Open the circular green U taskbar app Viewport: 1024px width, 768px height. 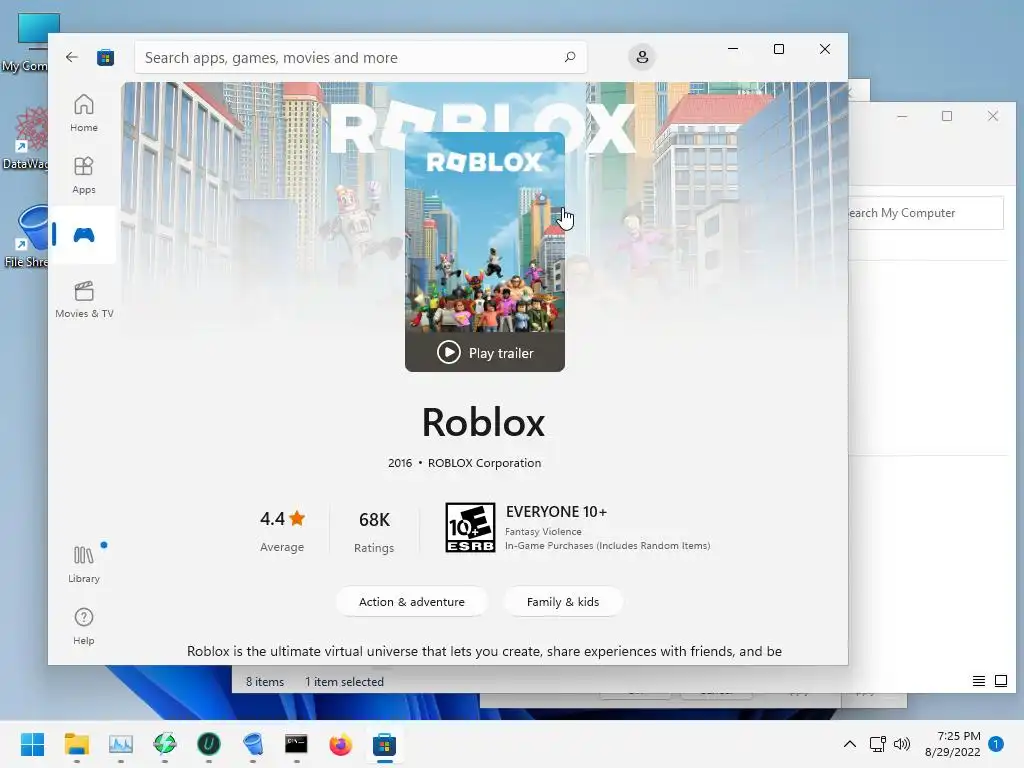(209, 744)
